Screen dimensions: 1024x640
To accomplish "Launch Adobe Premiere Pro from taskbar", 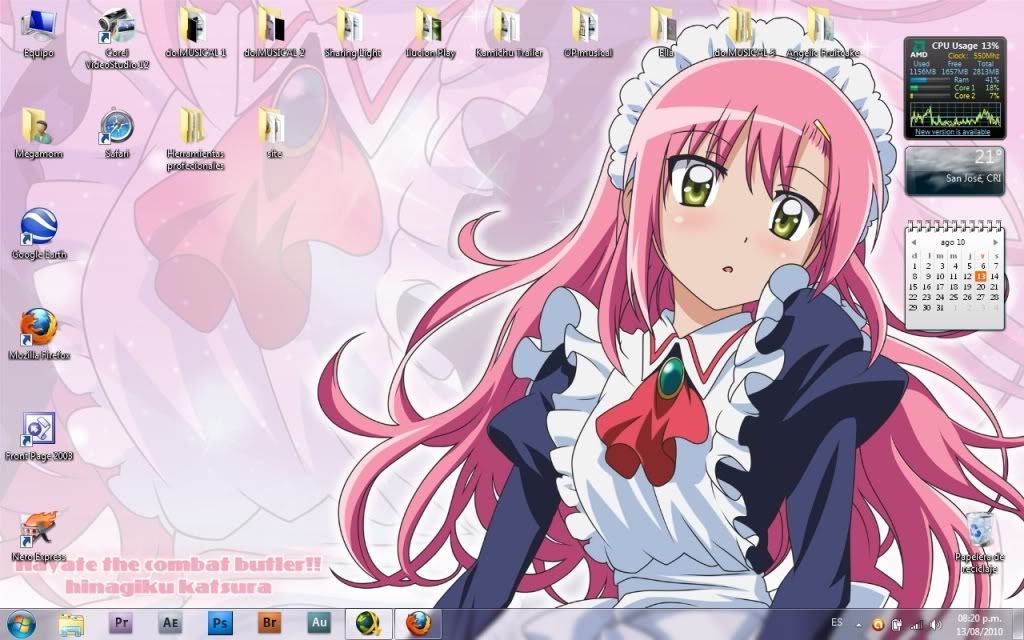I will [x=121, y=623].
